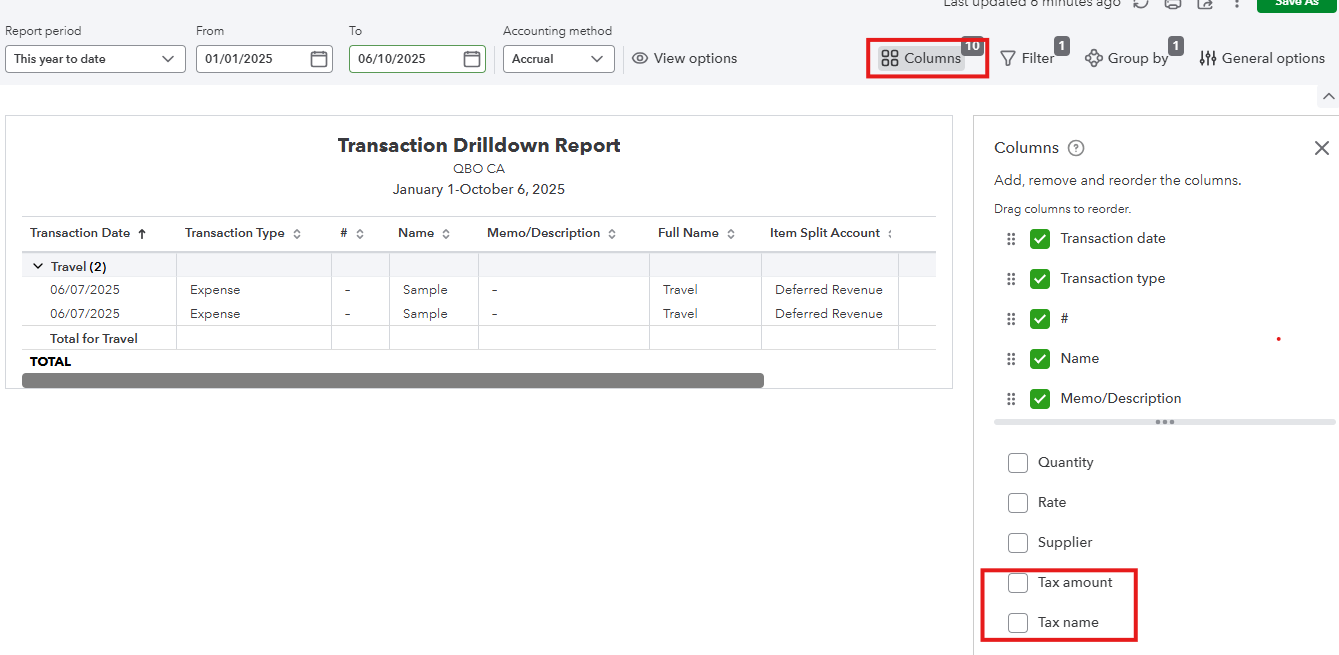Uncheck the # column checkbox

1040,319
